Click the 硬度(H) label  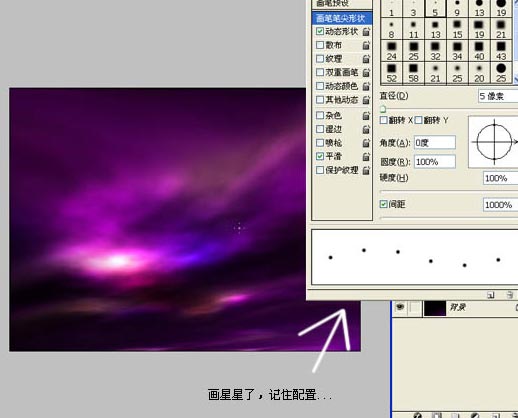(394, 178)
